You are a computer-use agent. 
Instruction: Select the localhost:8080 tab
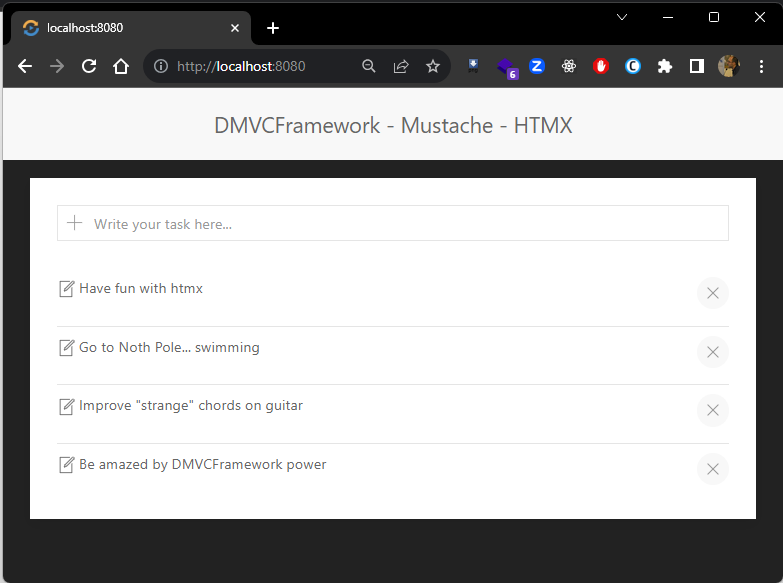pyautogui.click(x=130, y=28)
